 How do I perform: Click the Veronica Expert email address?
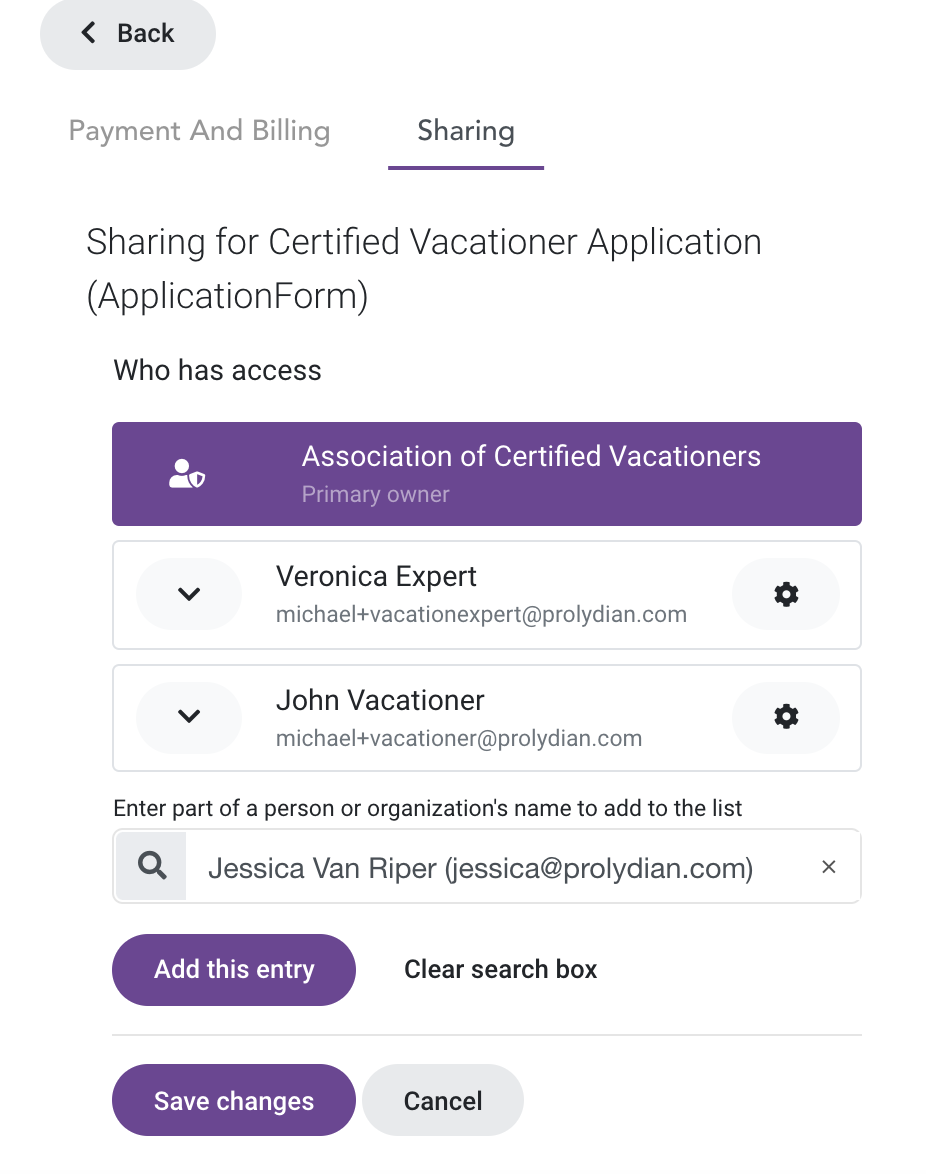click(481, 615)
